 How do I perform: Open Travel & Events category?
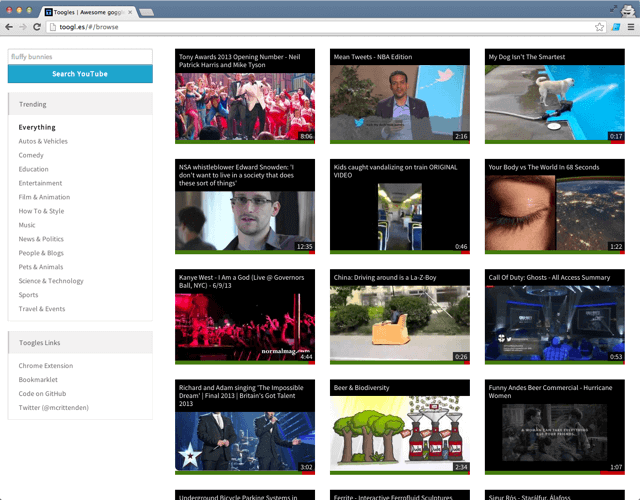click(x=42, y=309)
